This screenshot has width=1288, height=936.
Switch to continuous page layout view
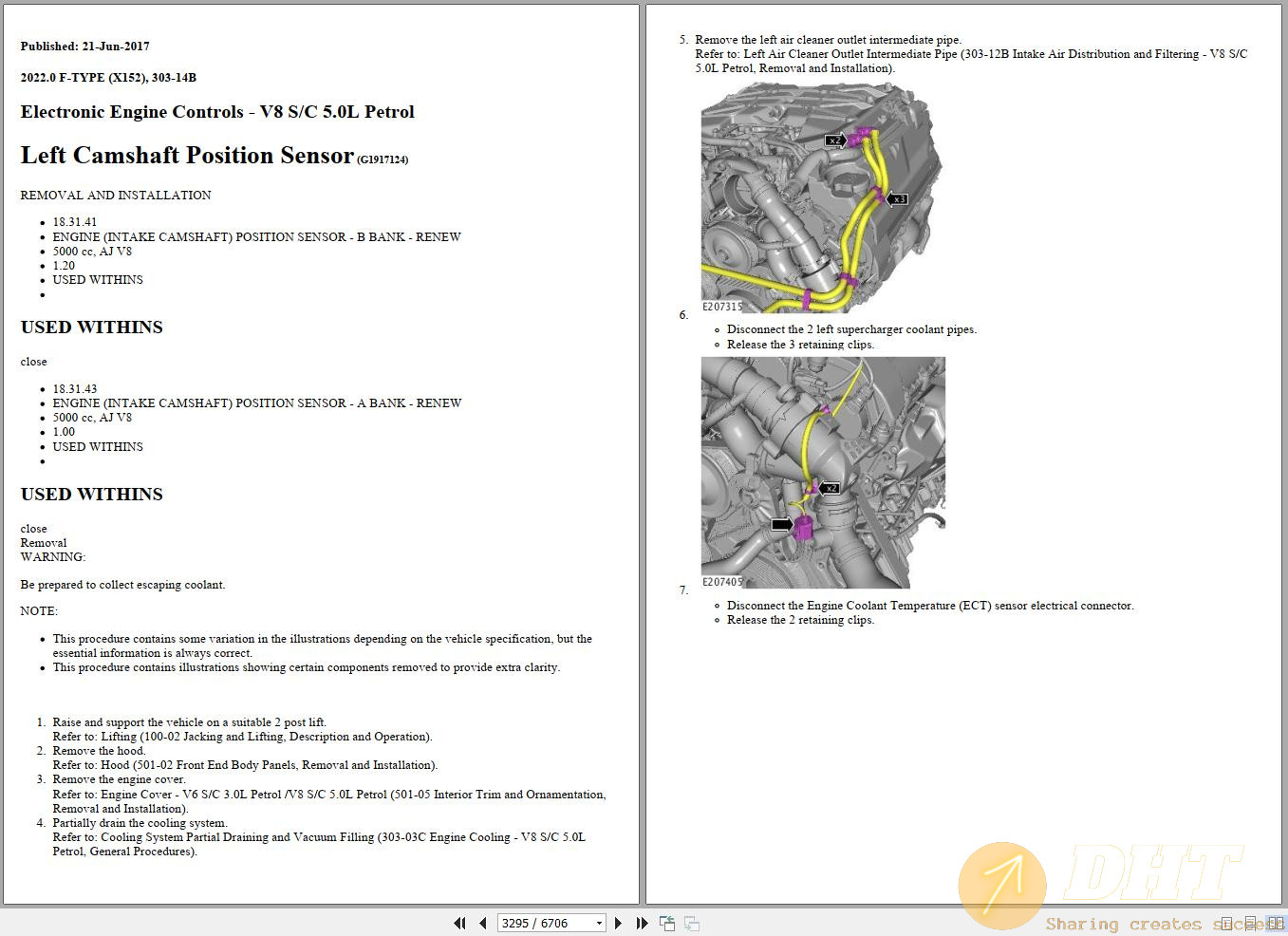click(x=1250, y=923)
